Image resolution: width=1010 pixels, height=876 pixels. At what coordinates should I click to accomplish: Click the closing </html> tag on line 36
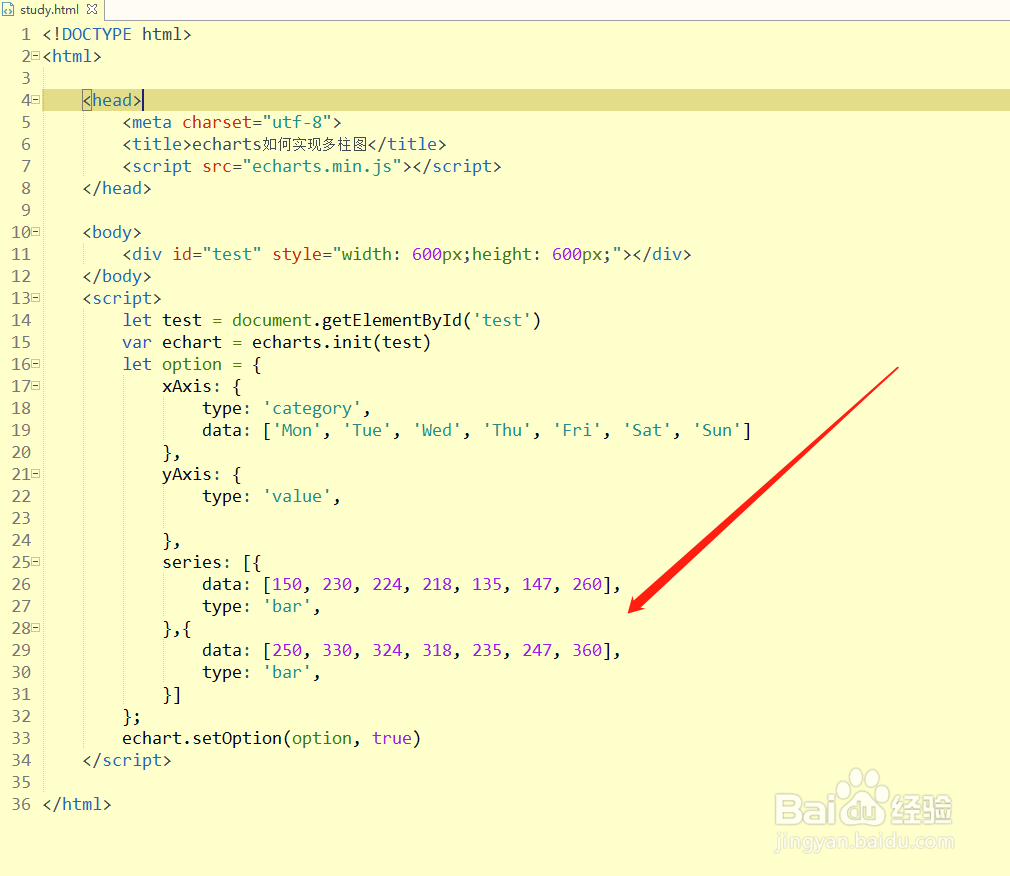(77, 805)
